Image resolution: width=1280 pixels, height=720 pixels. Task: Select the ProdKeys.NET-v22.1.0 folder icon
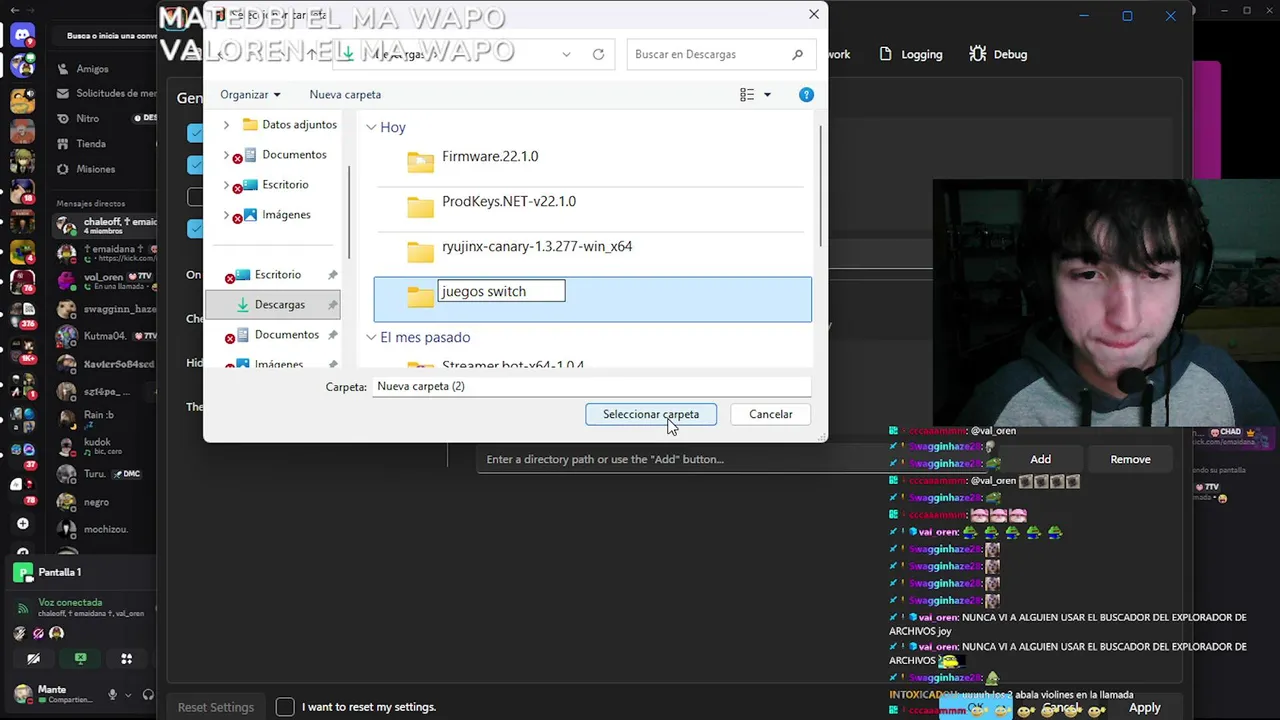tap(420, 206)
